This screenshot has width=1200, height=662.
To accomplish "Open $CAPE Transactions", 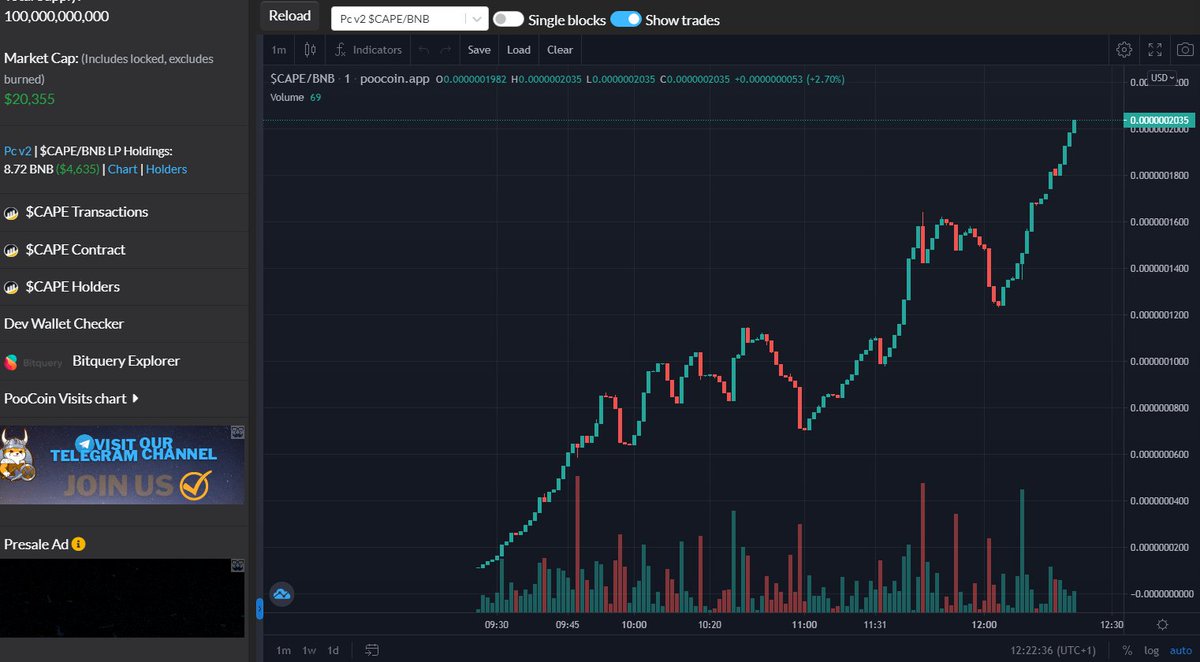I will coord(87,212).
